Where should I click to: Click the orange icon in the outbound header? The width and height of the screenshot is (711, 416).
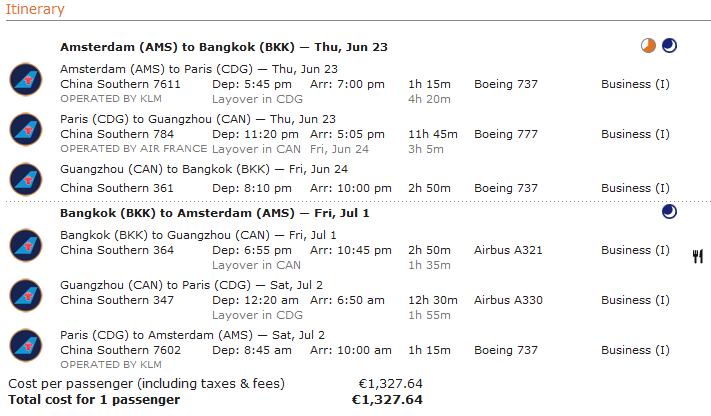(x=648, y=46)
